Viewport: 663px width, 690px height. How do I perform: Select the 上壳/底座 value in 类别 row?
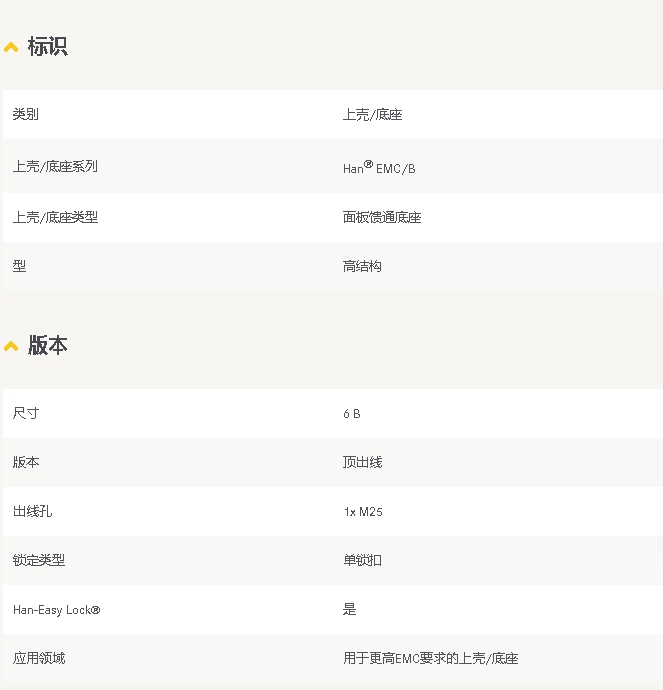(373, 115)
